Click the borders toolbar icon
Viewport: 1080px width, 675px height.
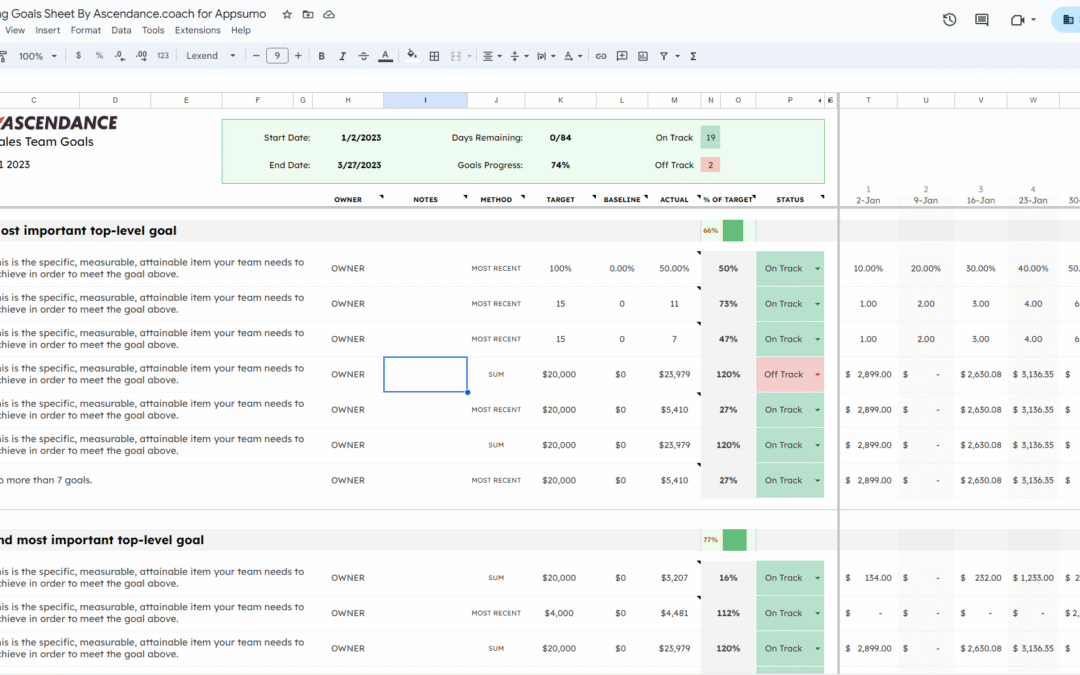click(x=434, y=56)
